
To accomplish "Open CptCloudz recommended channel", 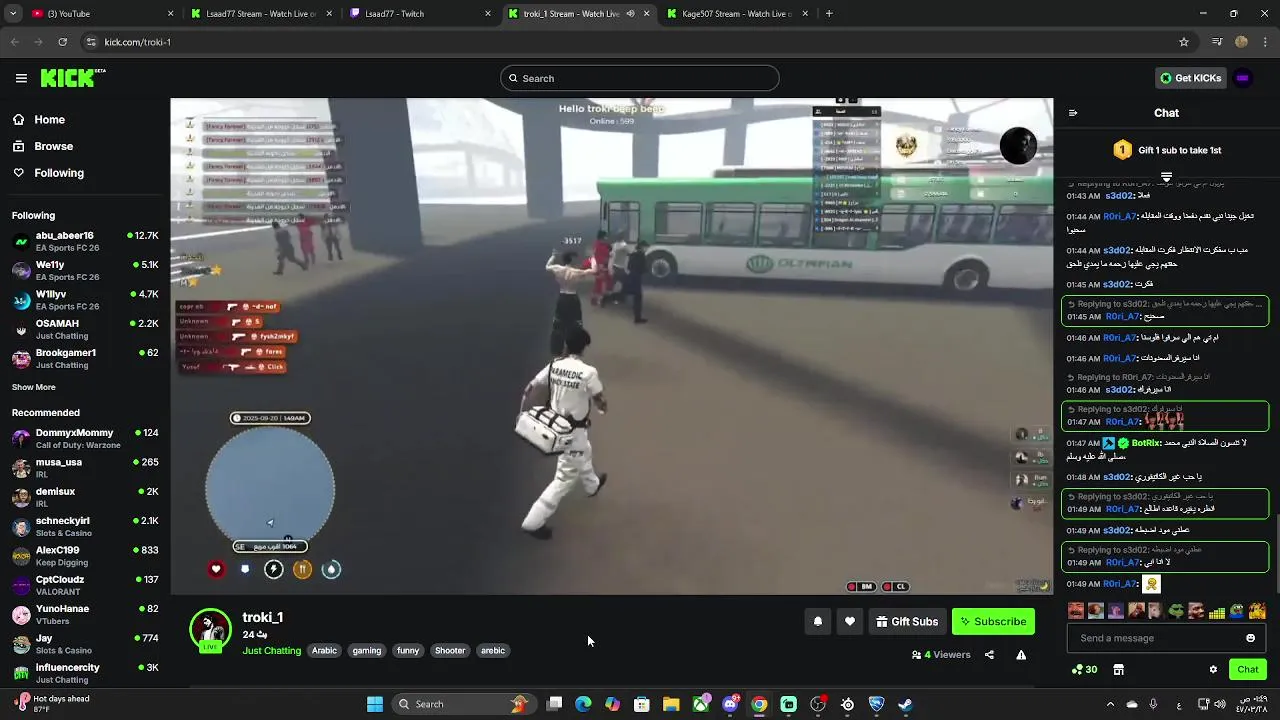I will coord(85,585).
